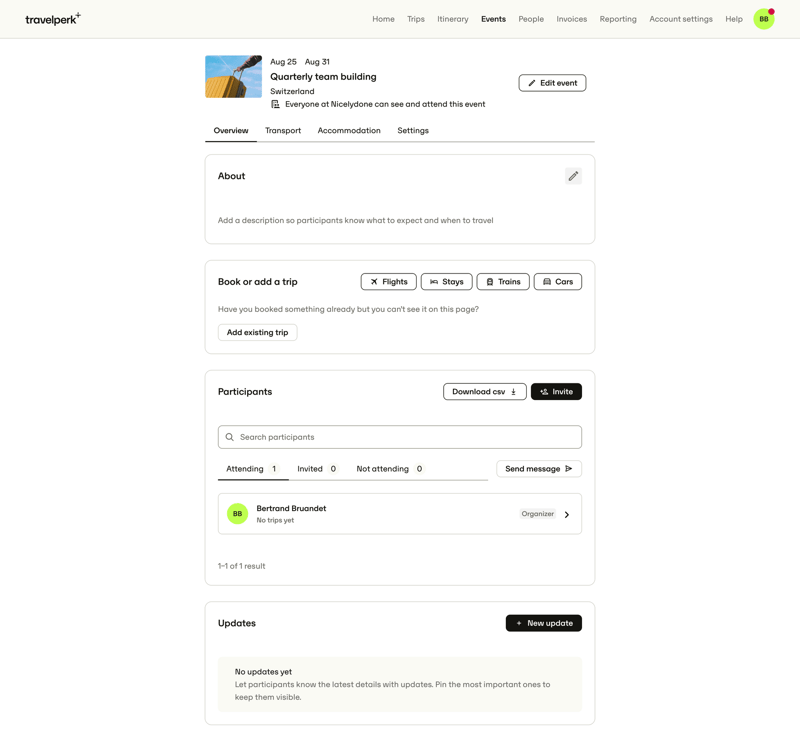The image size is (800, 733).
Task: Switch to the Transport tab
Action: coord(283,130)
